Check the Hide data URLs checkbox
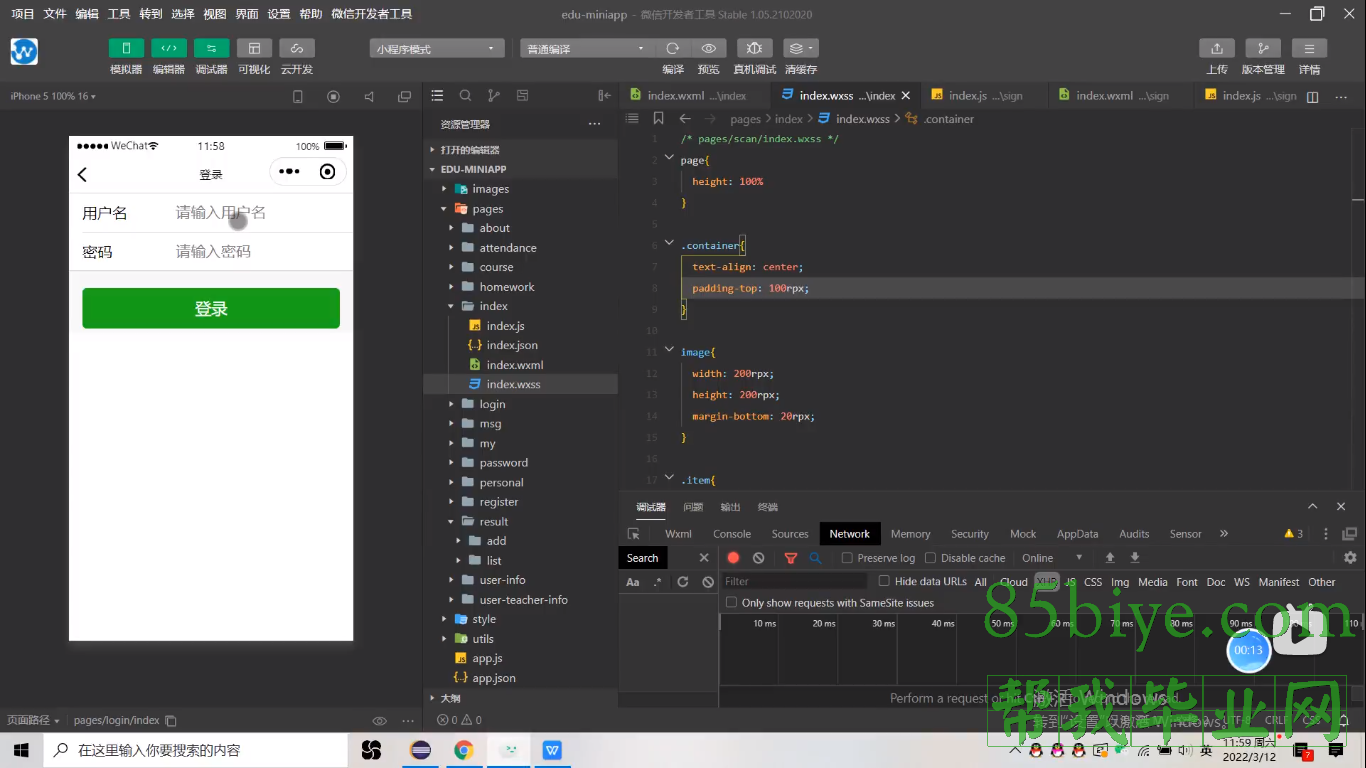Screen dimensions: 1366x768 pyautogui.click(x=884, y=581)
